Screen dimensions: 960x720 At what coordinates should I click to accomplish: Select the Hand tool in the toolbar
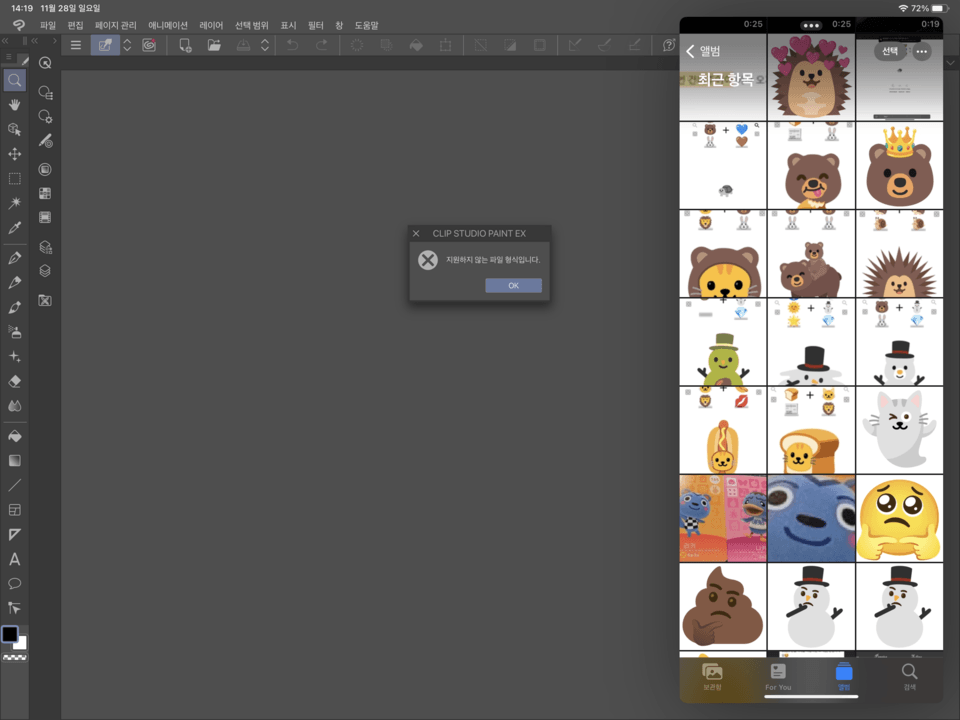point(14,106)
